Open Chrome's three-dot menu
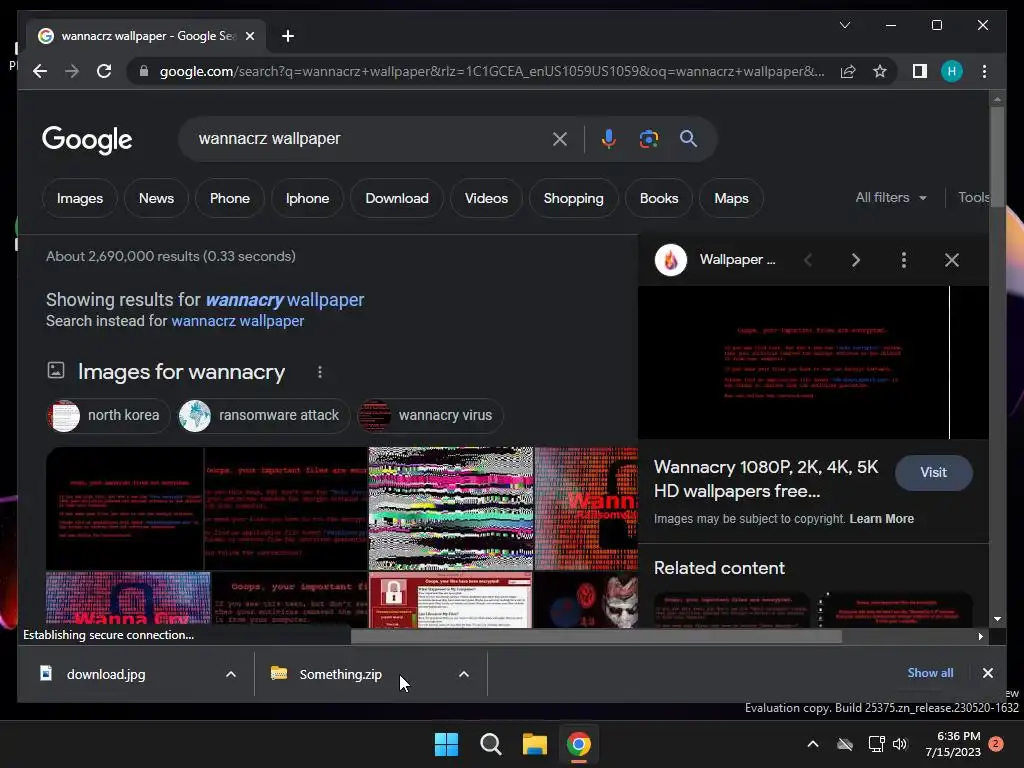1024x768 pixels. pos(984,71)
